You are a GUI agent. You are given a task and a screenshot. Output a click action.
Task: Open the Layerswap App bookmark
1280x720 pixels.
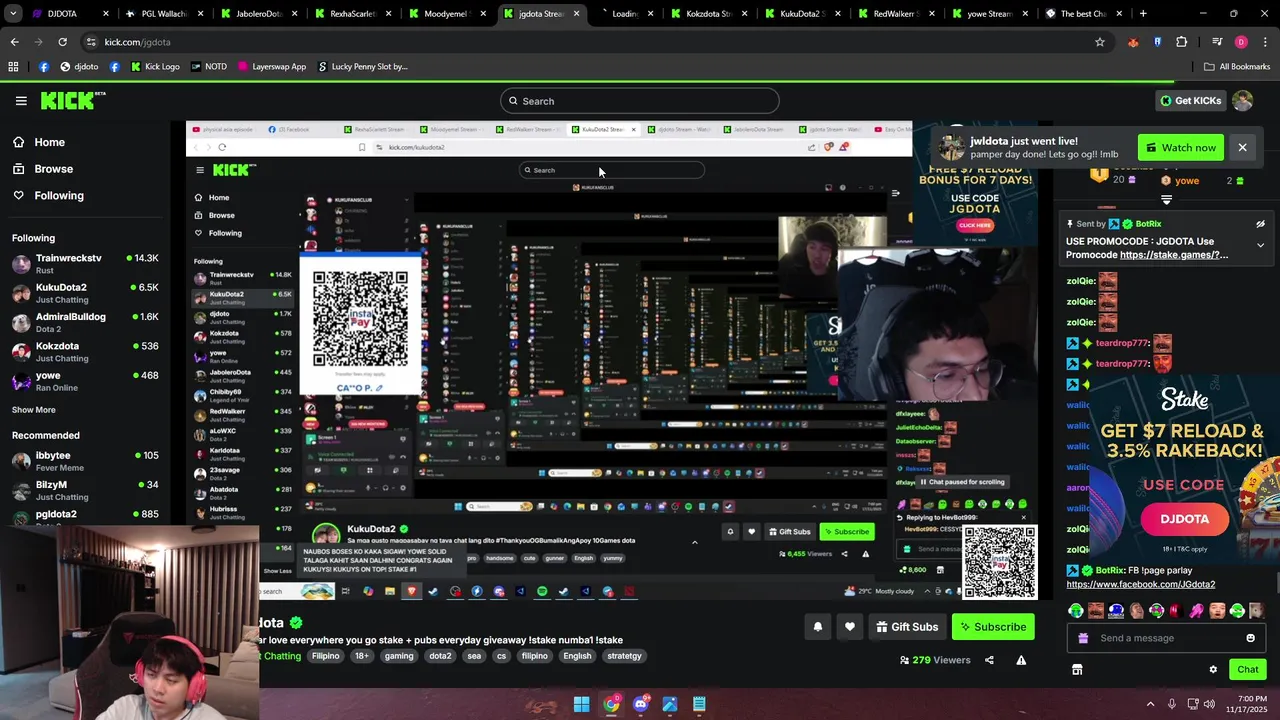[272, 67]
